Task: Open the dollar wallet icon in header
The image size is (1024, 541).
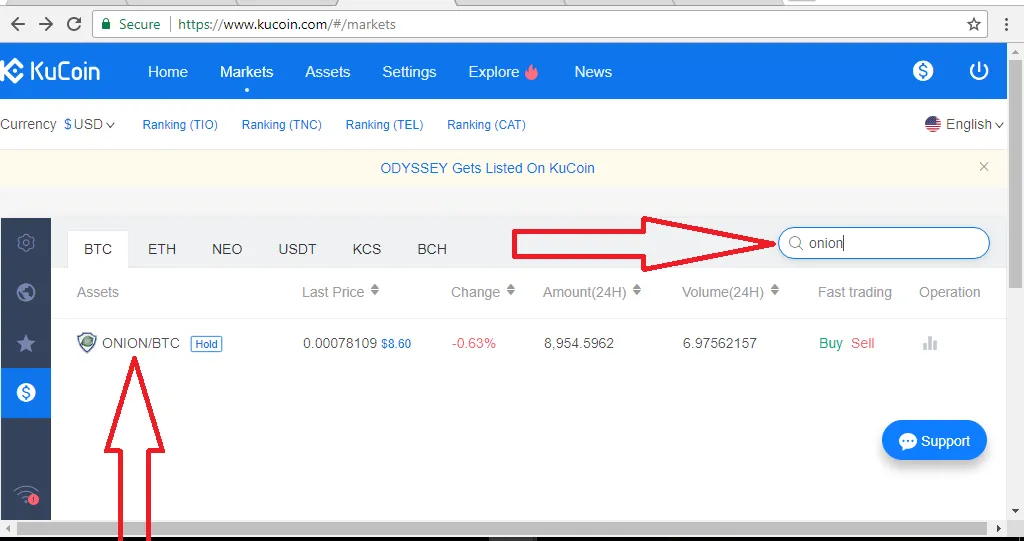Action: point(923,71)
